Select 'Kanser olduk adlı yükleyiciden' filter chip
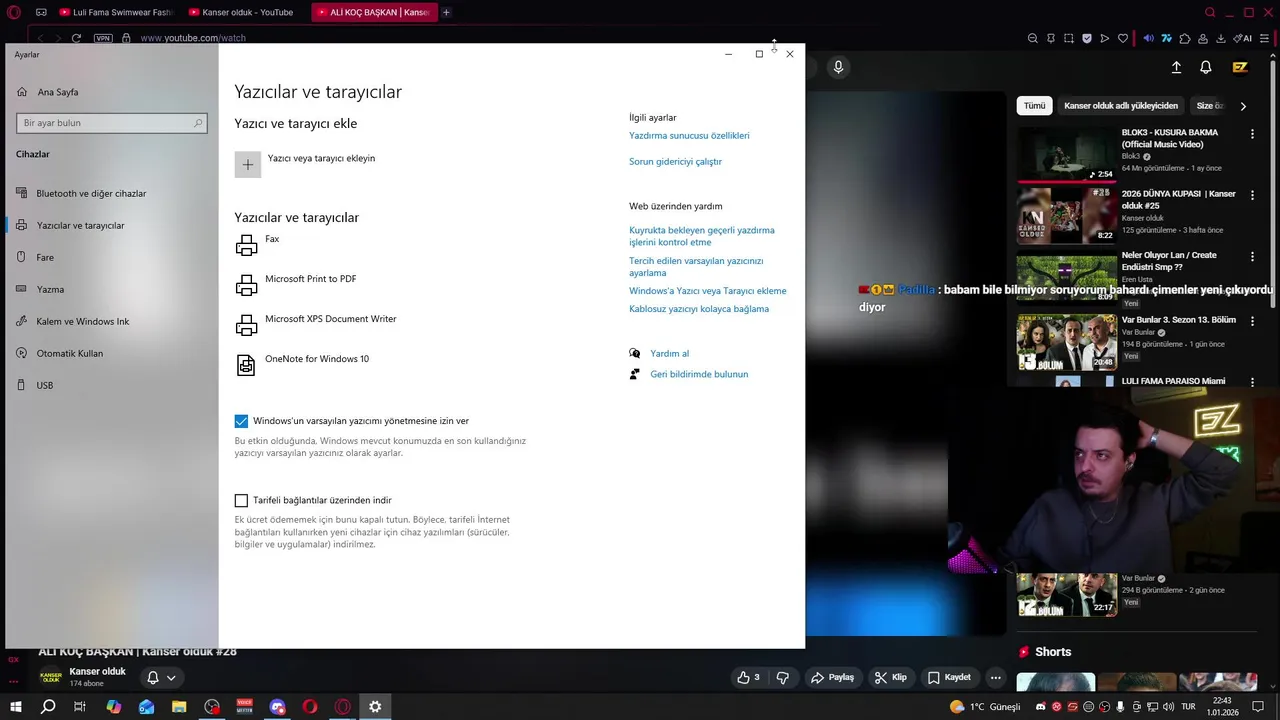This screenshot has width=1280, height=720. (1120, 106)
